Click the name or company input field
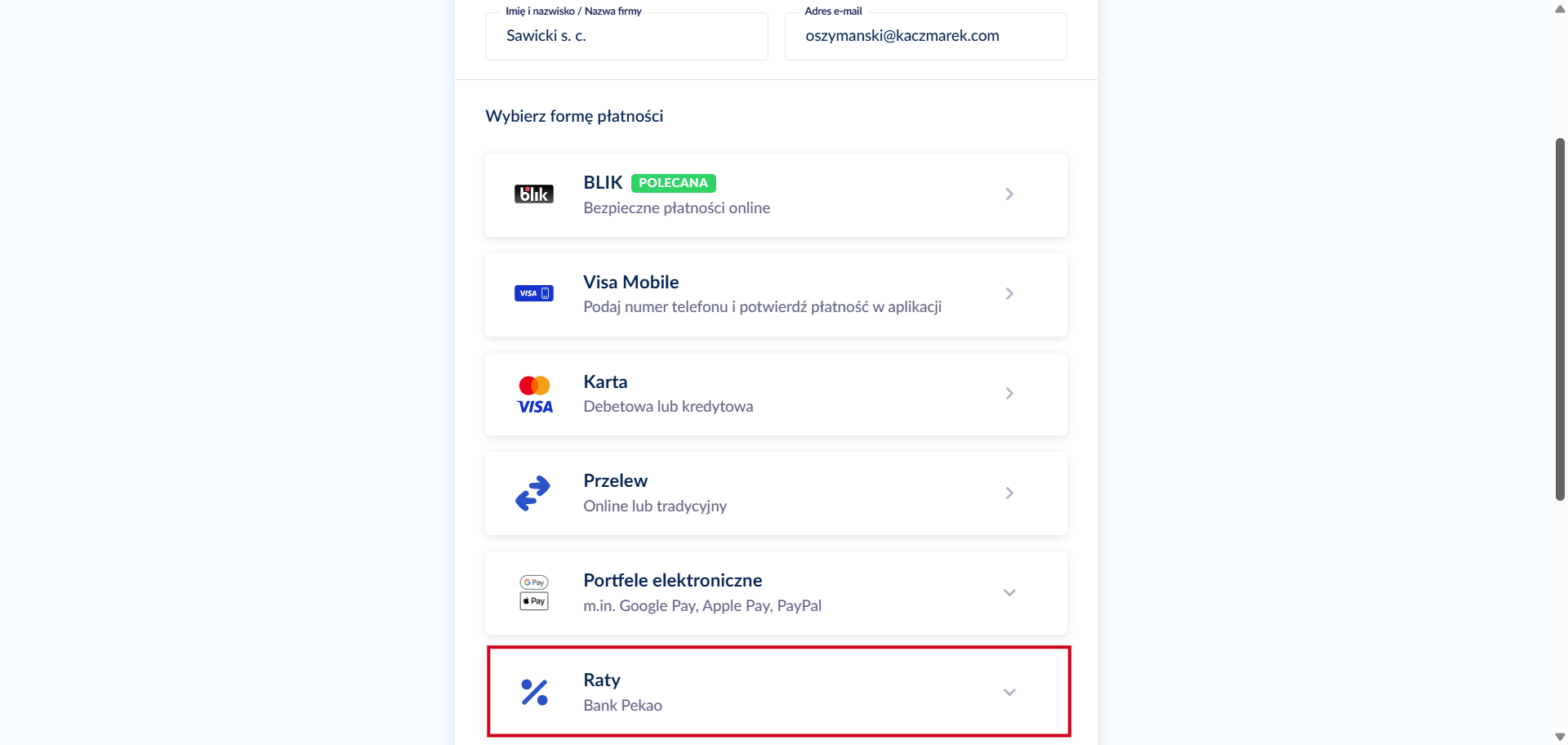The image size is (1568, 745). click(x=626, y=36)
